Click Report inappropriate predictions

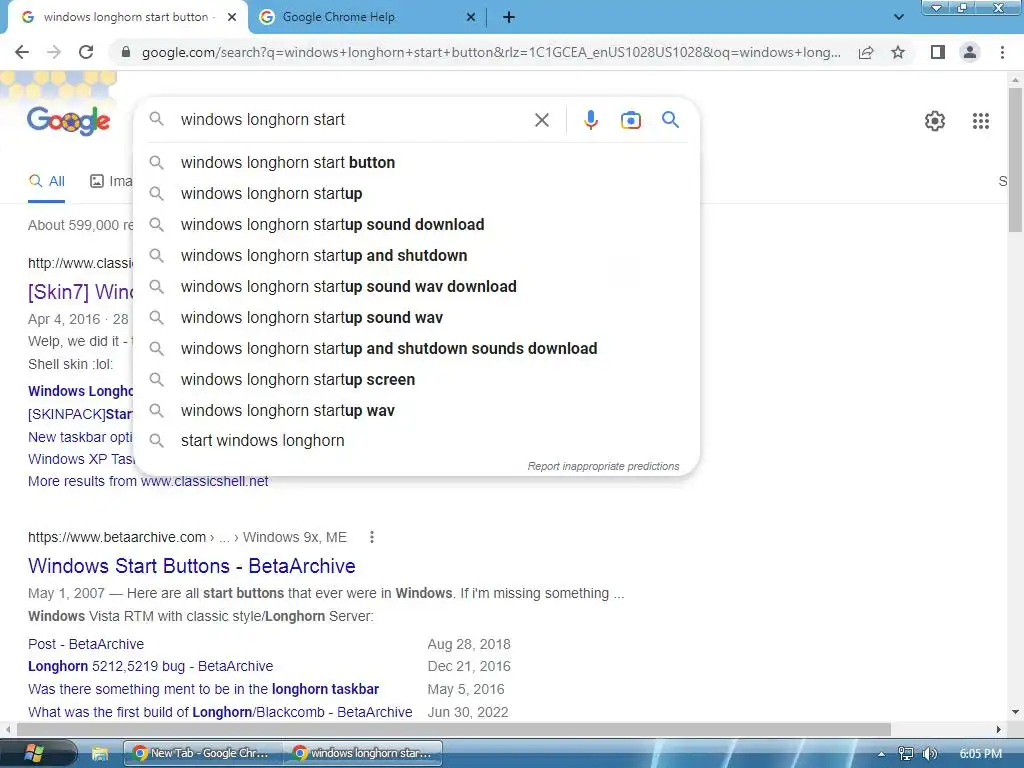click(603, 466)
